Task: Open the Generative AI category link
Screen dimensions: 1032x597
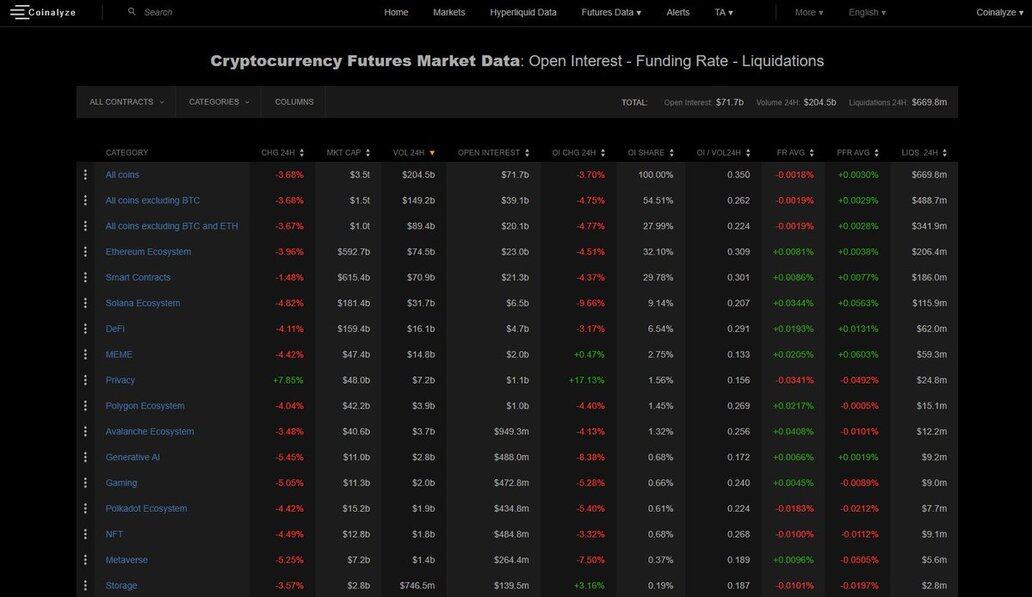Action: pos(133,457)
